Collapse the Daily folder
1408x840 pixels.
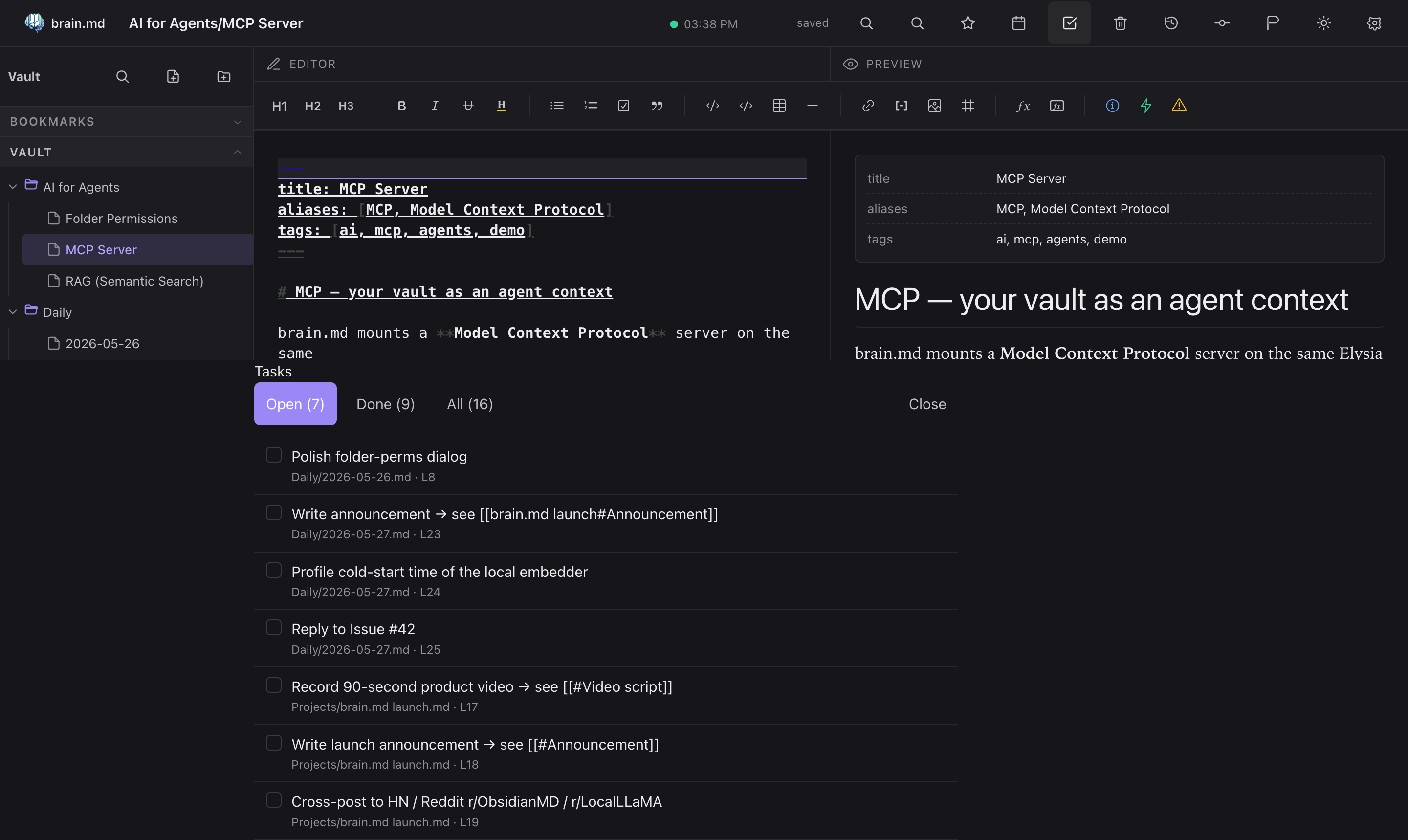point(13,312)
